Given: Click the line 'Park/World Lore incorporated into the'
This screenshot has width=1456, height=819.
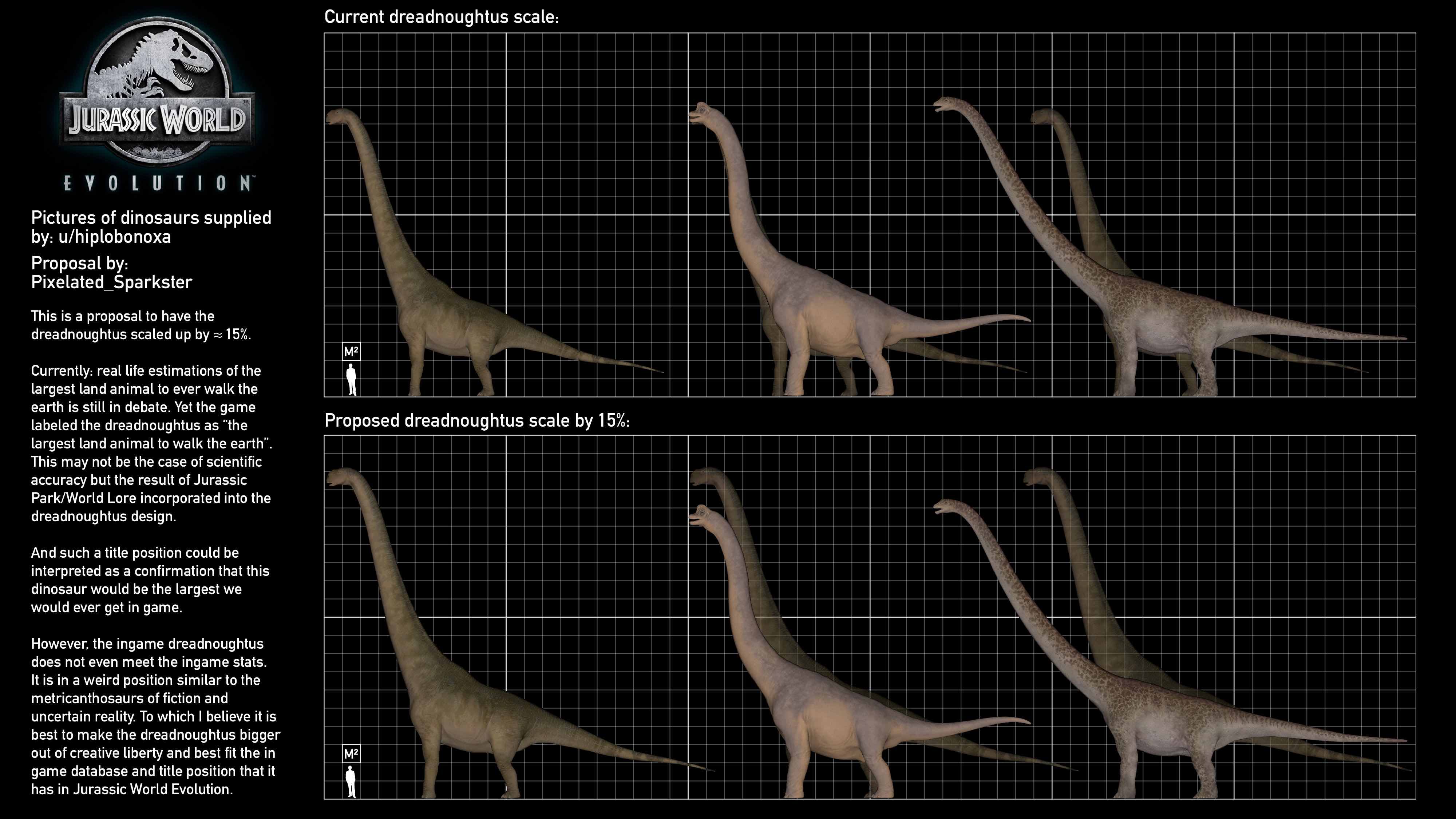Looking at the screenshot, I should (151, 499).
